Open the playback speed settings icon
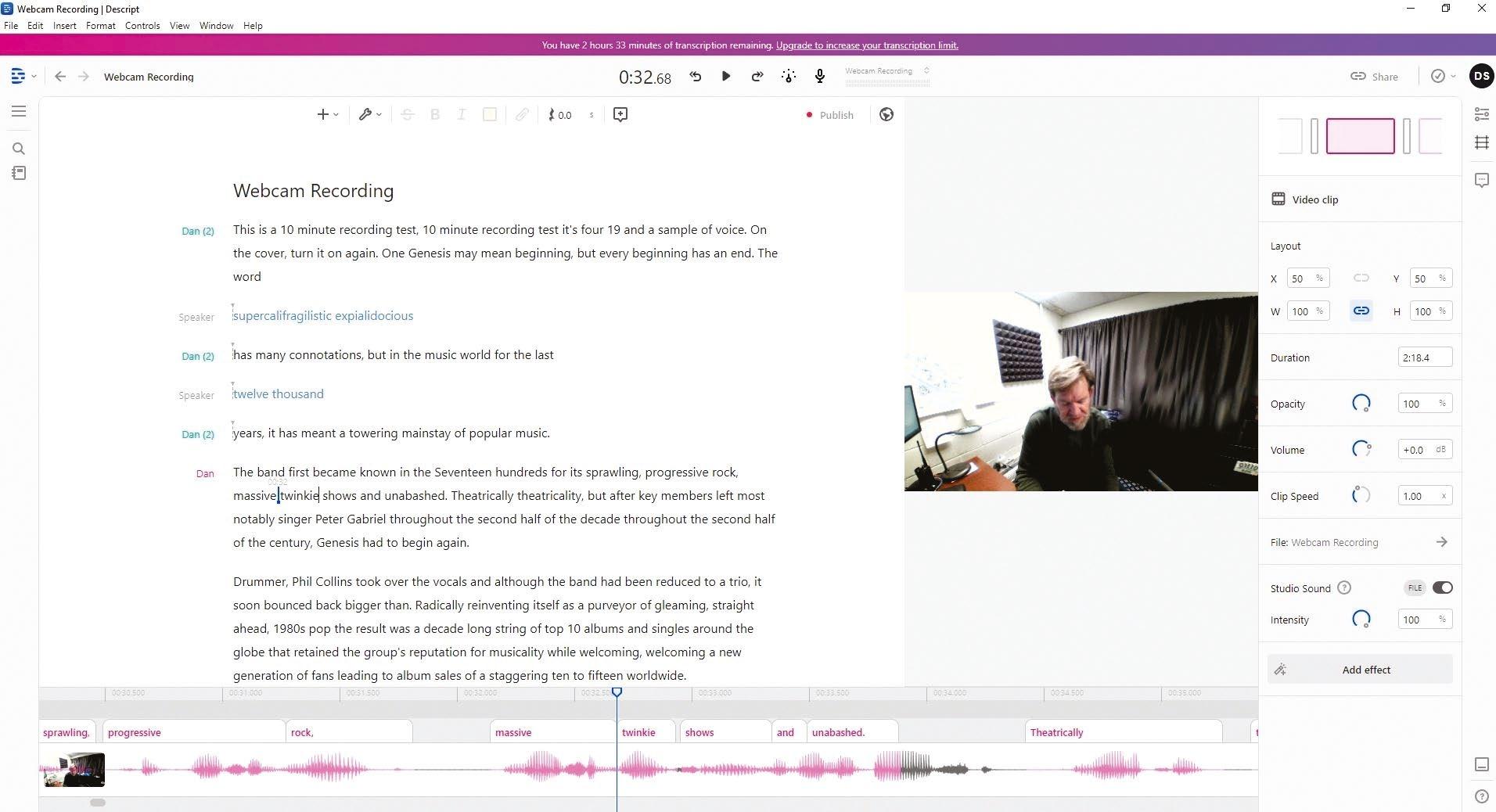 (789, 76)
